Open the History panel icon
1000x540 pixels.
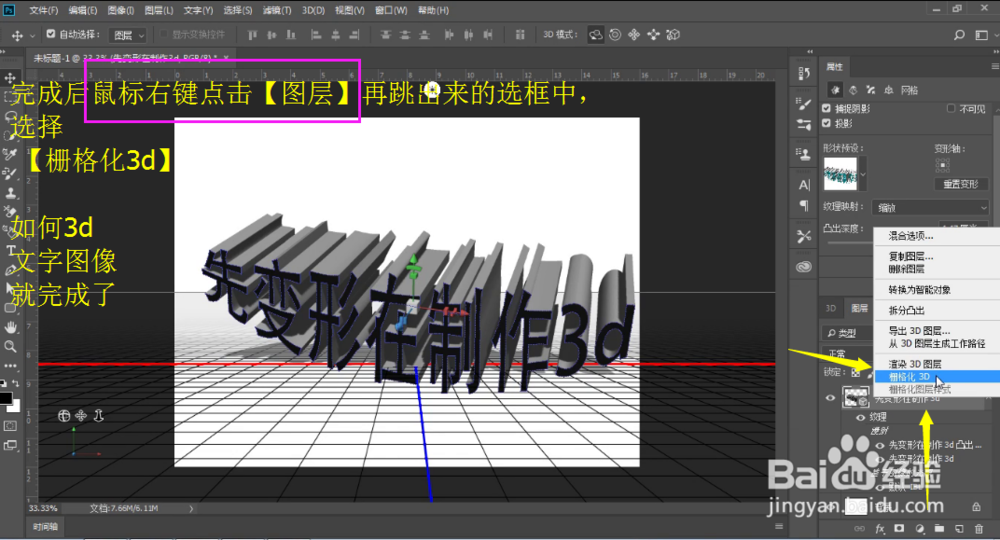804,74
